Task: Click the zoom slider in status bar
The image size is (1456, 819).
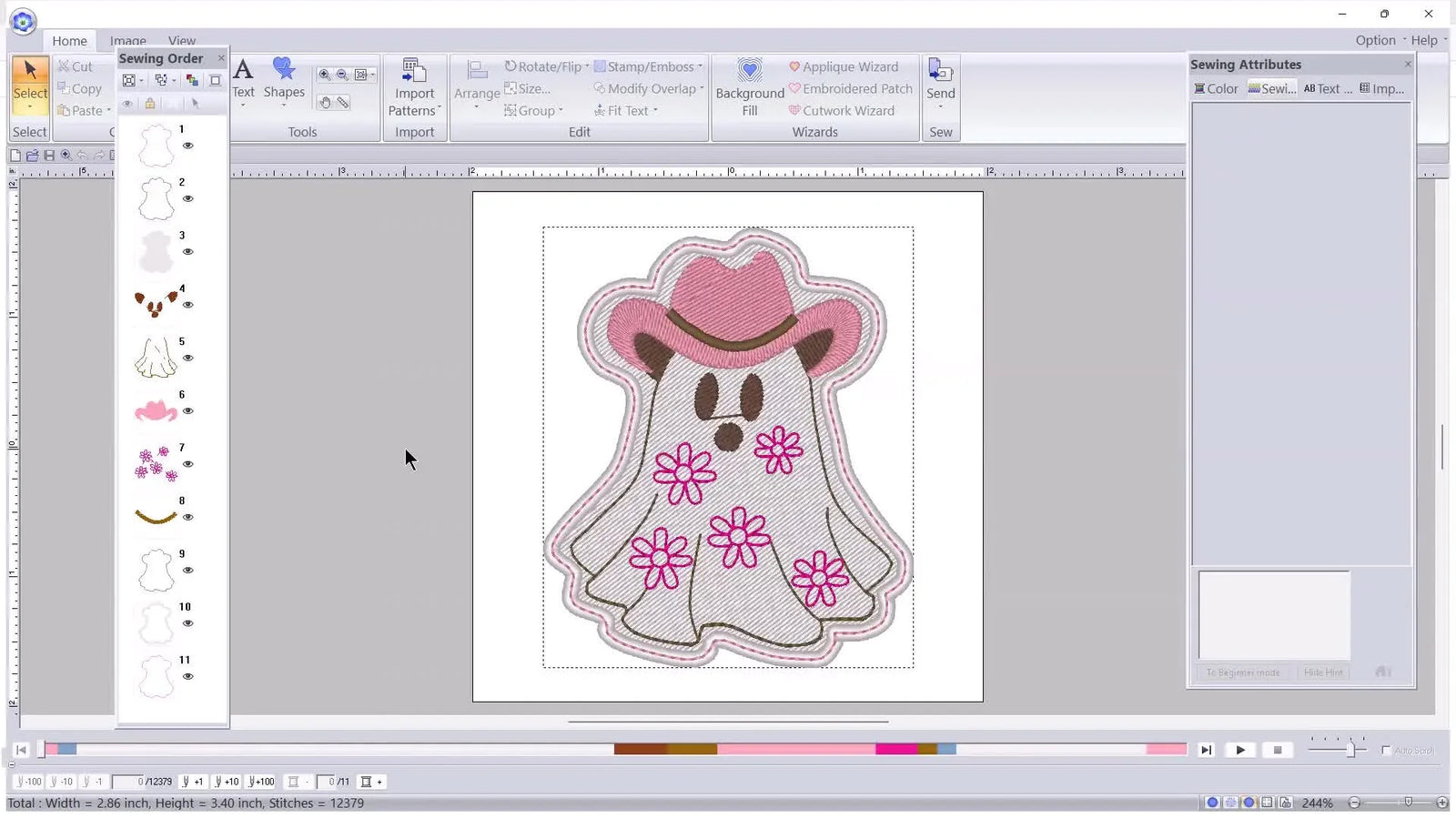Action: click(x=1408, y=803)
